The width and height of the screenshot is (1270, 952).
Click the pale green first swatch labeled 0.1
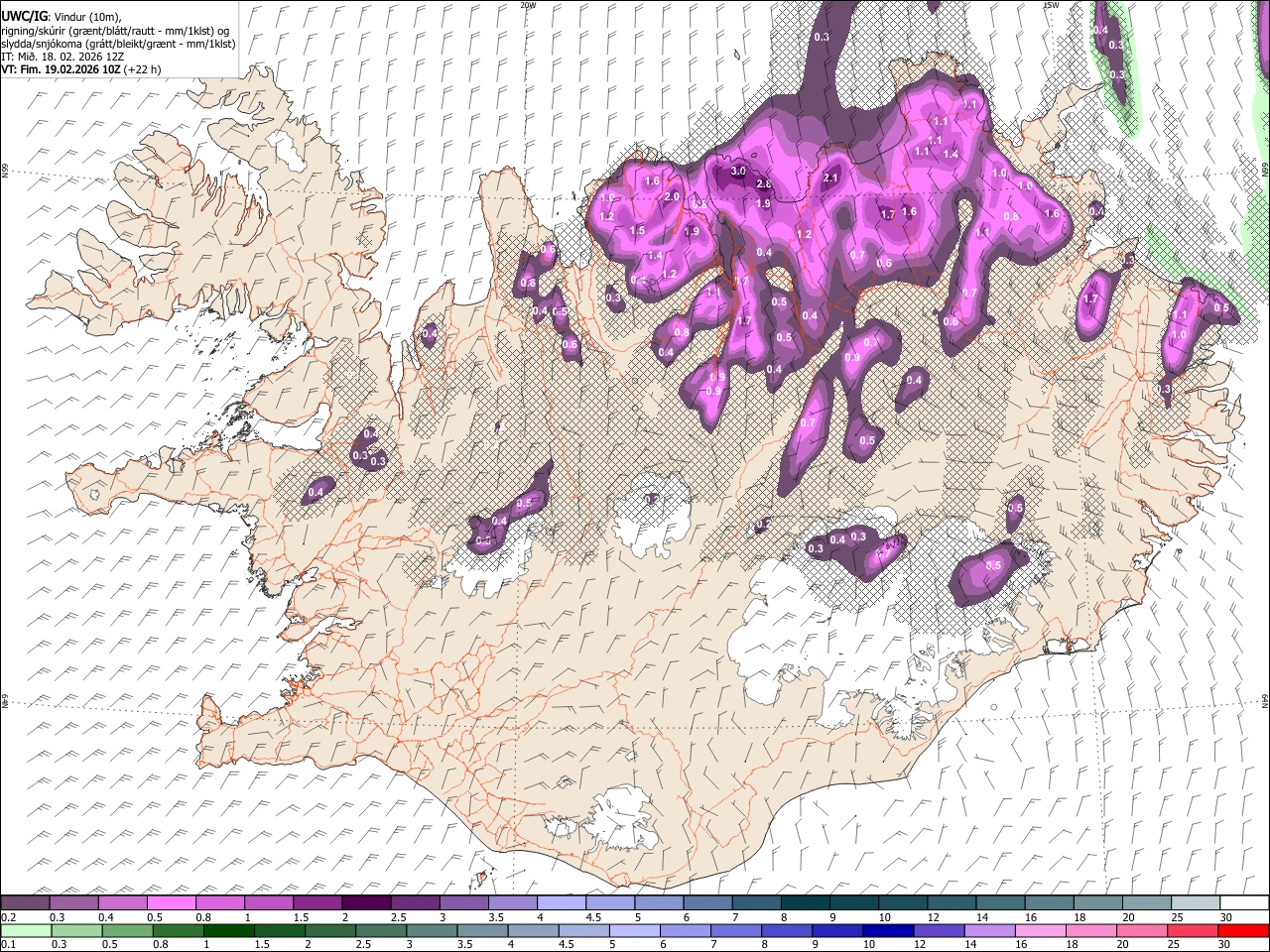click(x=26, y=930)
